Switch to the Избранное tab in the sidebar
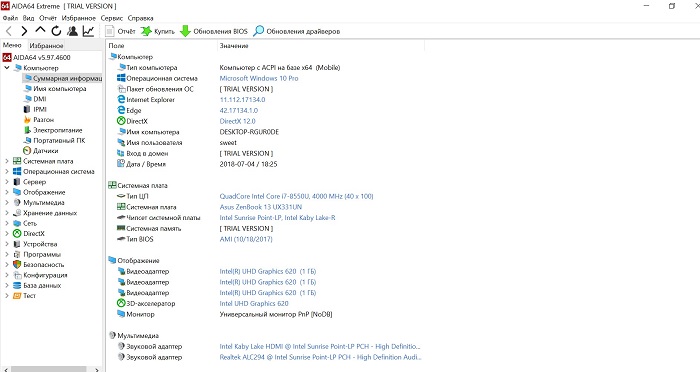700x372 pixels. 46,46
